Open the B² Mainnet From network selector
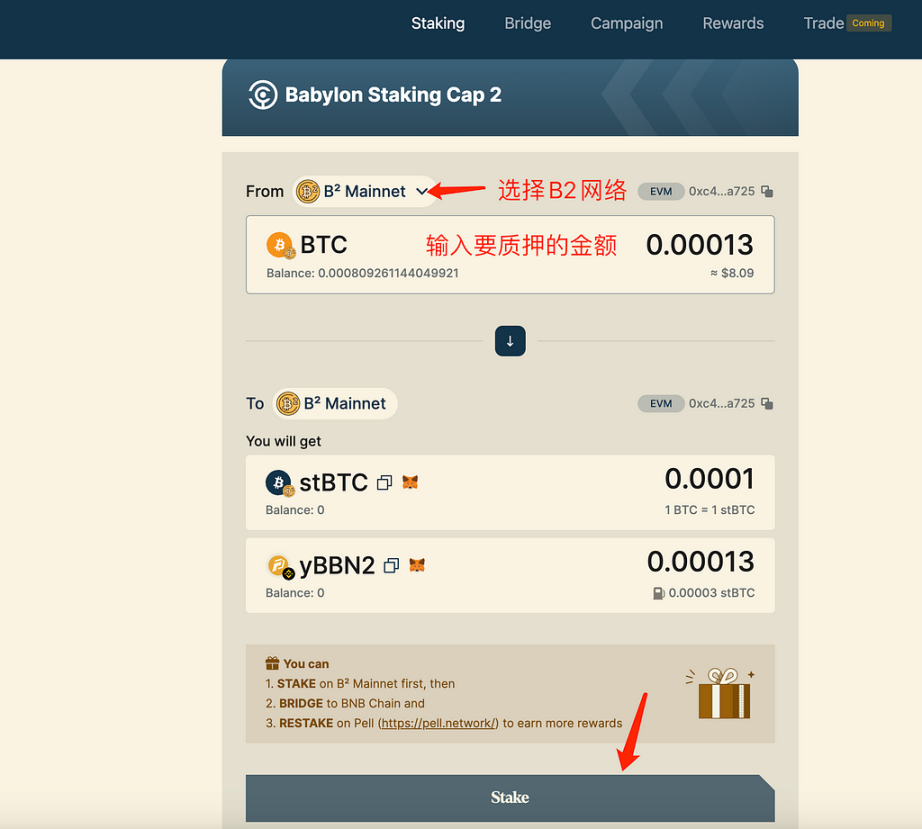The image size is (922, 829). click(x=365, y=191)
